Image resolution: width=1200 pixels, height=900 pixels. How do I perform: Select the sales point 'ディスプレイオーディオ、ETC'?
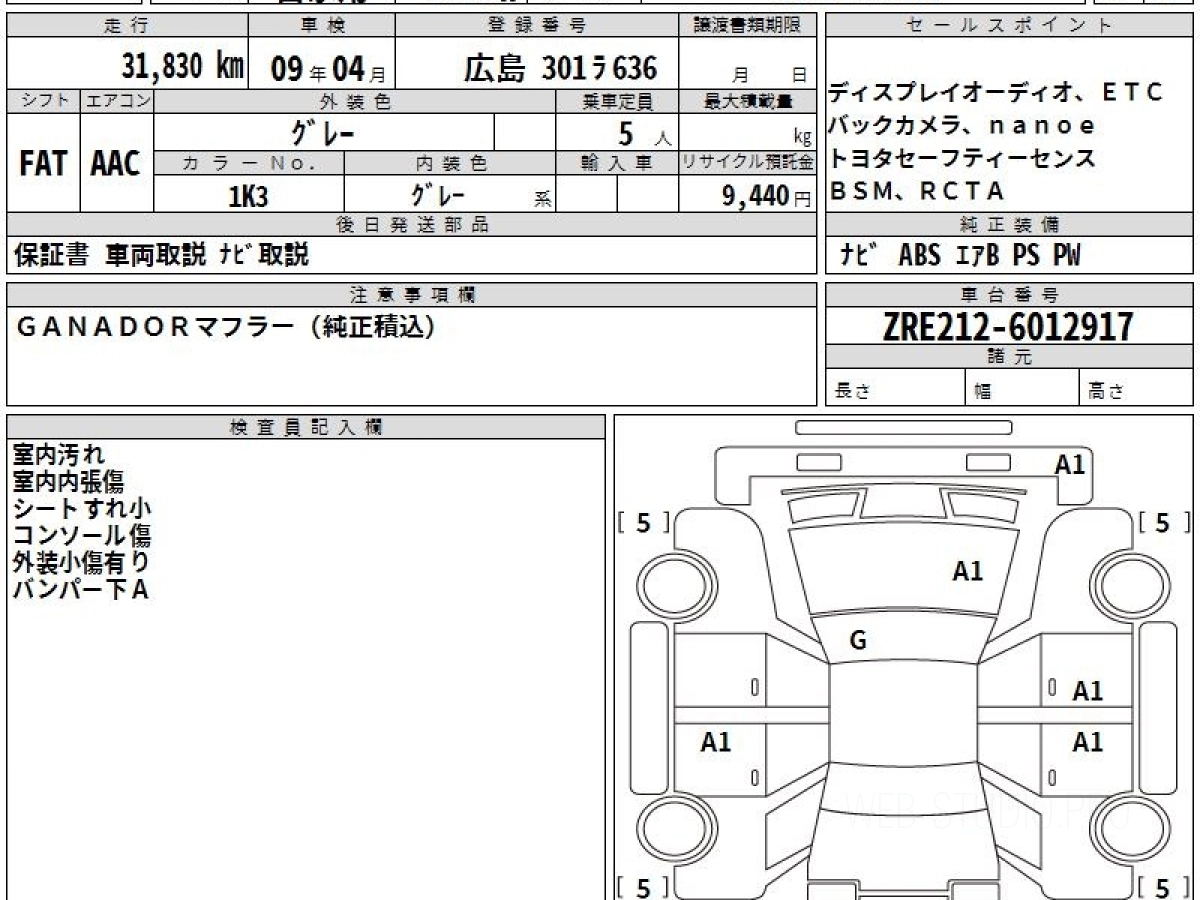pos(996,93)
